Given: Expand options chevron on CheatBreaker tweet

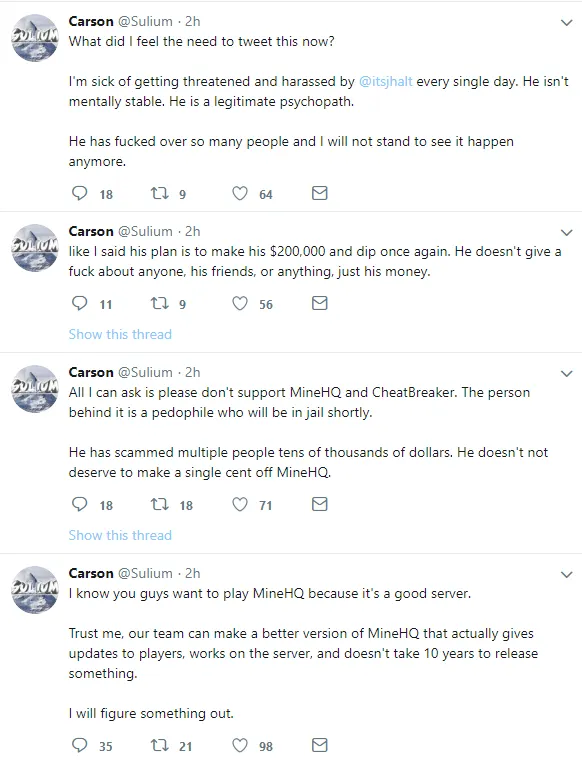Looking at the screenshot, I should 566,374.
